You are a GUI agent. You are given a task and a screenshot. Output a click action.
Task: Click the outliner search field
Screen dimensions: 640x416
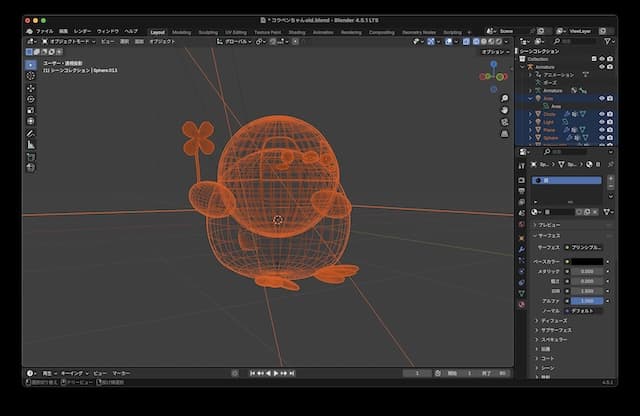575,41
